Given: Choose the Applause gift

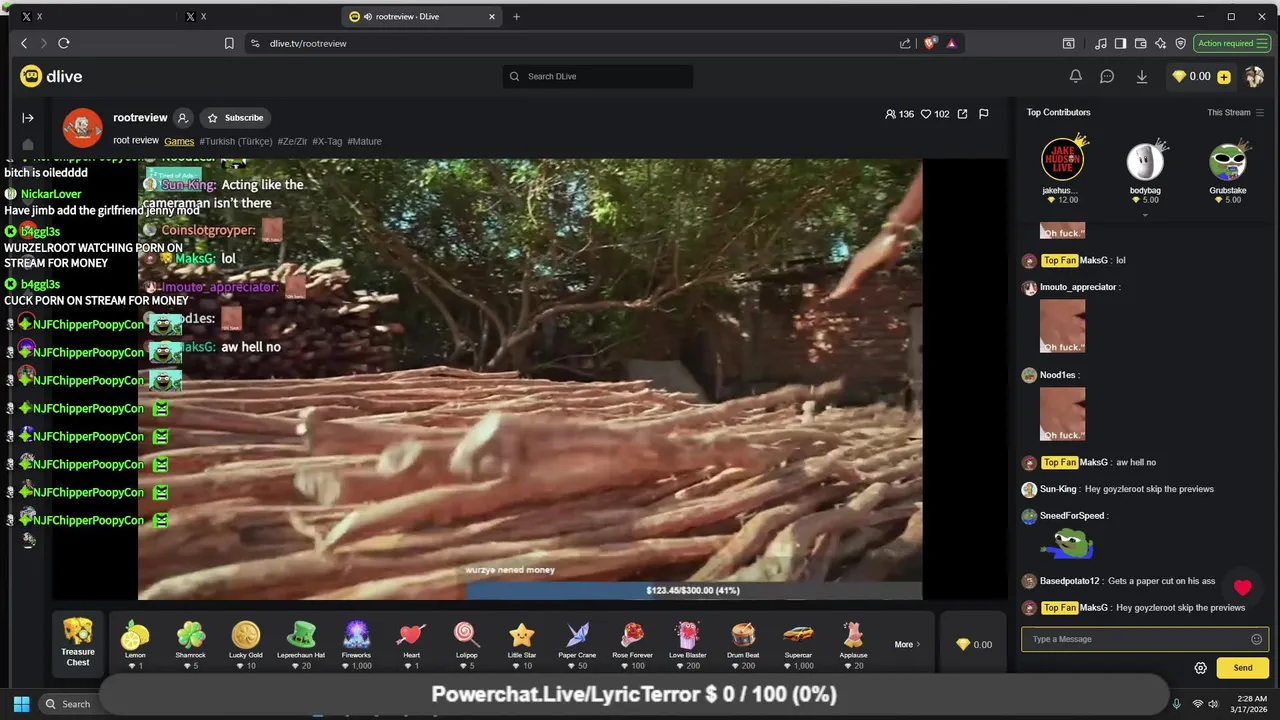Looking at the screenshot, I should (853, 636).
